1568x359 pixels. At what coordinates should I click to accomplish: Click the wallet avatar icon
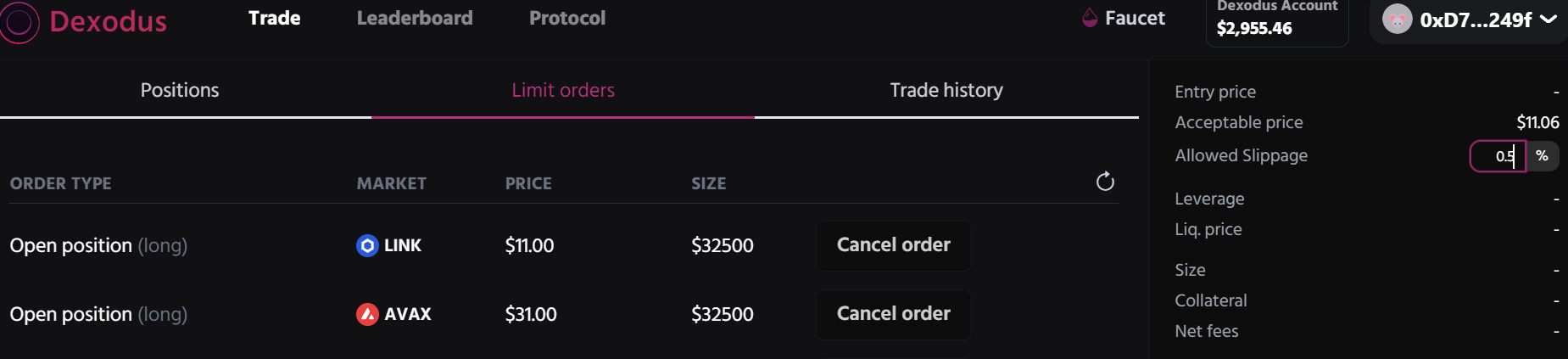[x=1397, y=20]
